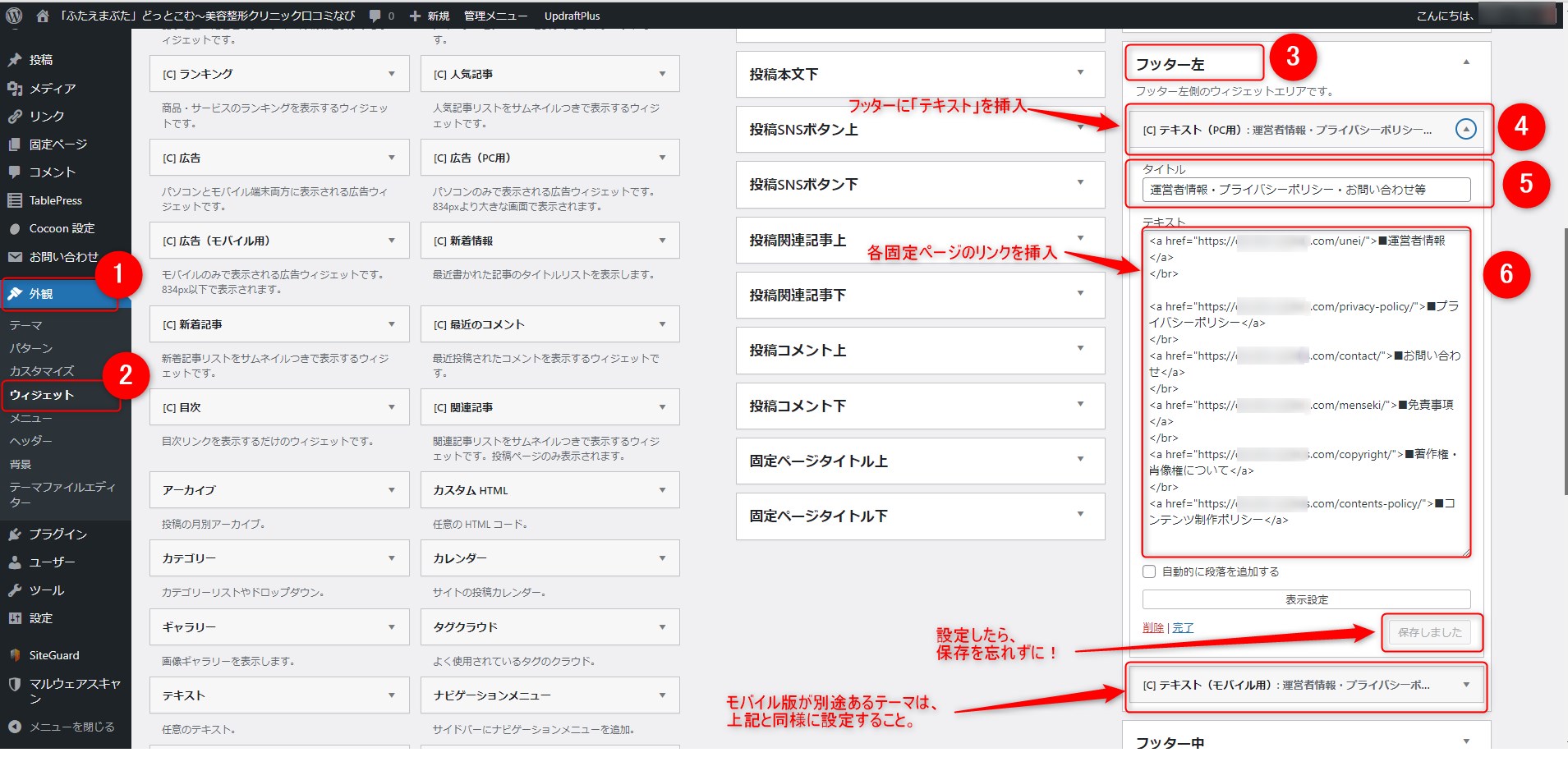This screenshot has height=757, width=1568.
Task: Open the 背景 submenu link
Action: [21, 464]
